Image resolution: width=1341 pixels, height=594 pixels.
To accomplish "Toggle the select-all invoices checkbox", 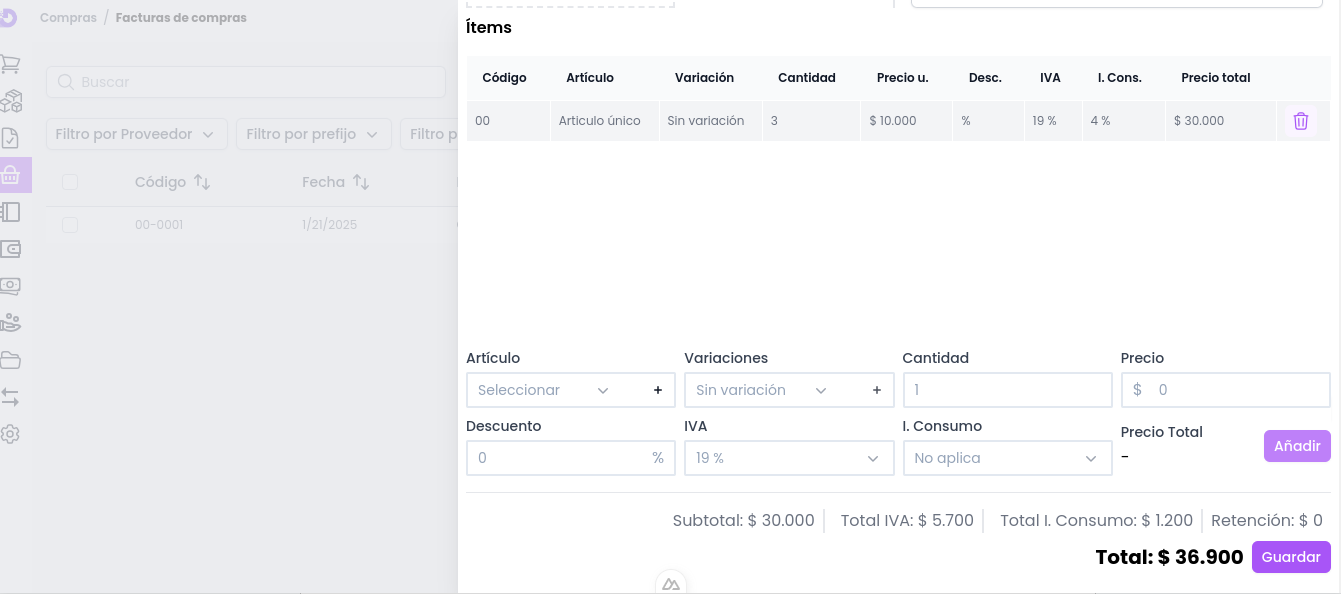I will pyautogui.click(x=70, y=182).
